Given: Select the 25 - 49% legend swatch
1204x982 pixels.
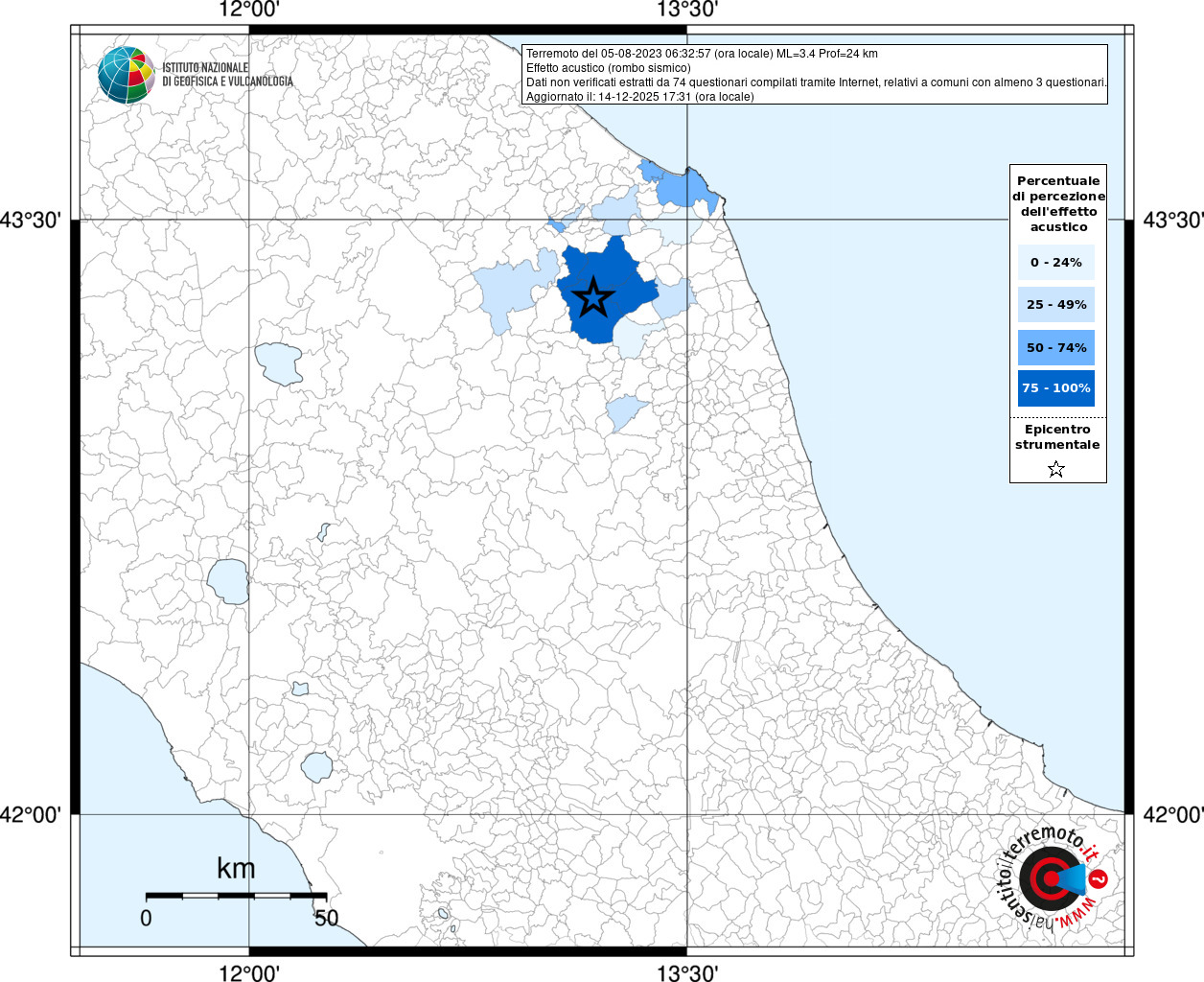Looking at the screenshot, I should pyautogui.click(x=1056, y=304).
